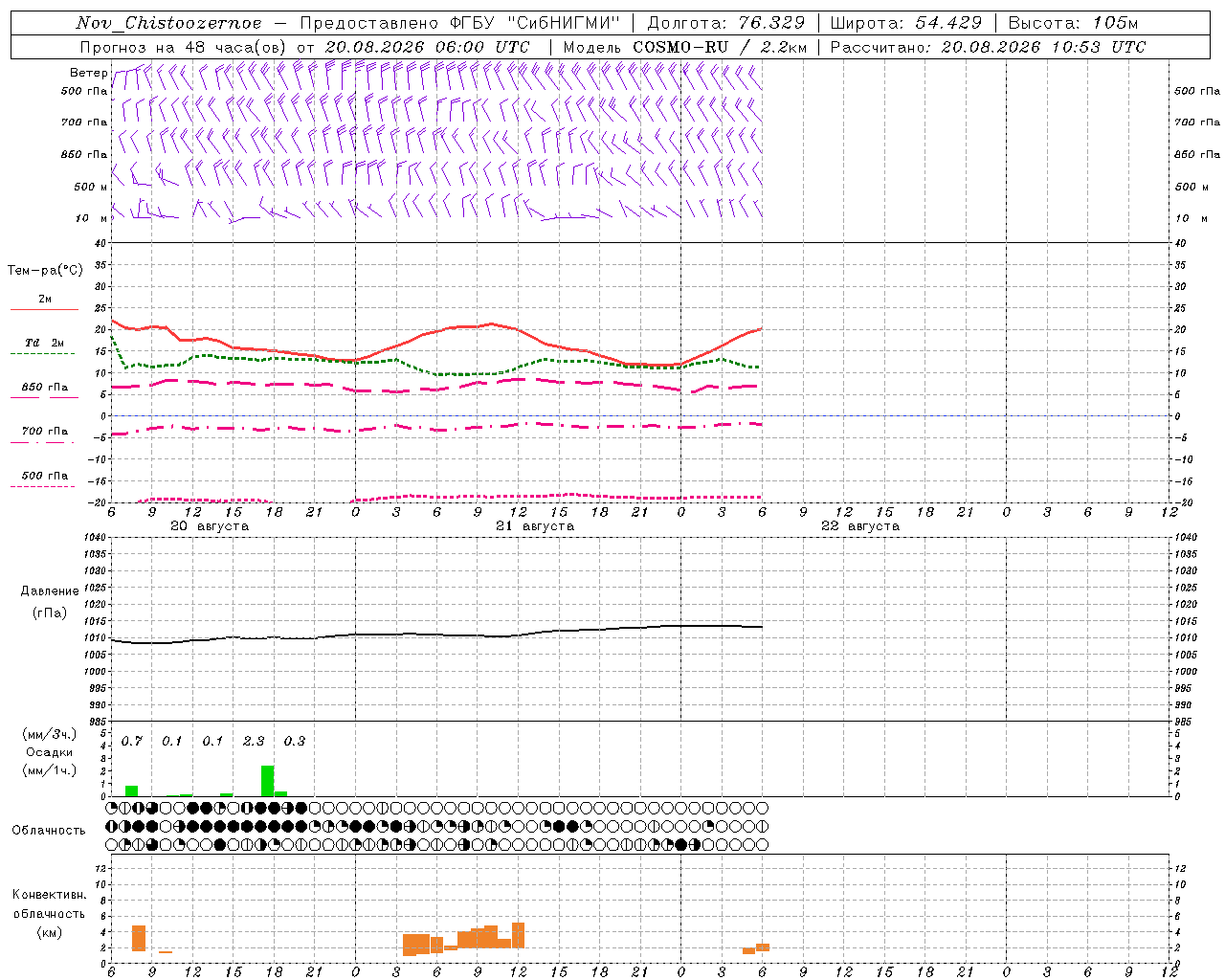1225x980 pixels.
Task: Click the Ветер wind panel label
Action: [x=88, y=73]
